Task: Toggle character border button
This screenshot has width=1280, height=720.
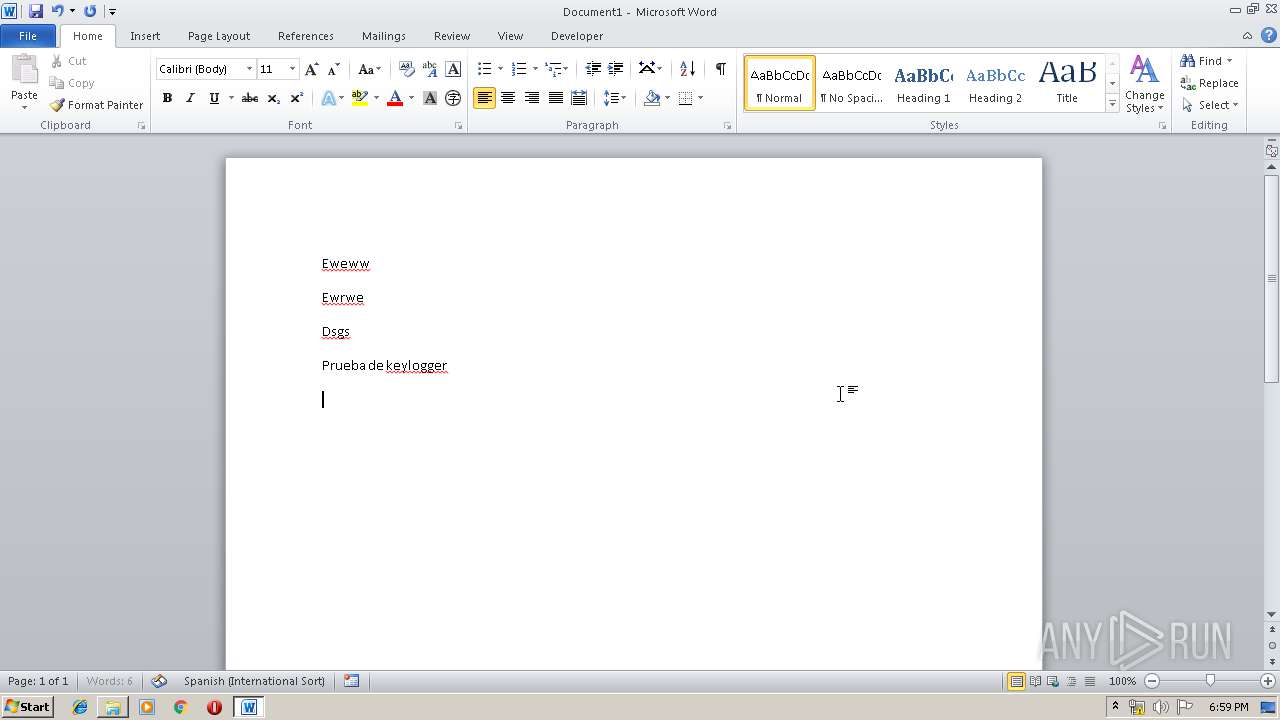Action: 453,69
